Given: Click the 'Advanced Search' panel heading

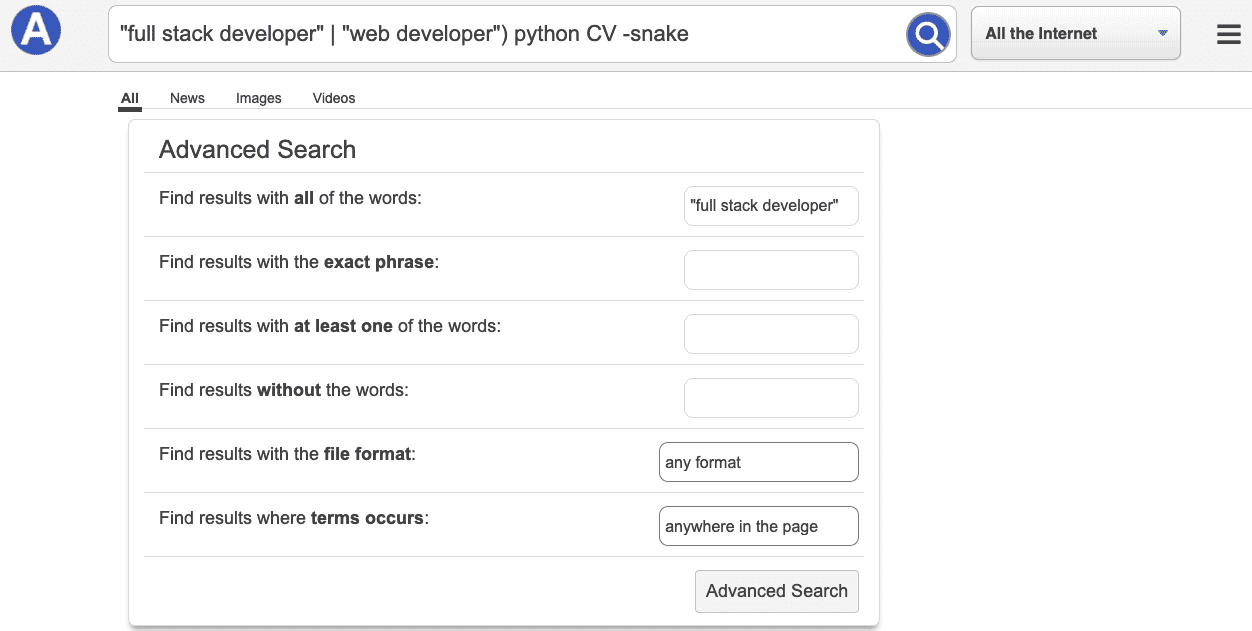Looking at the screenshot, I should 257,150.
